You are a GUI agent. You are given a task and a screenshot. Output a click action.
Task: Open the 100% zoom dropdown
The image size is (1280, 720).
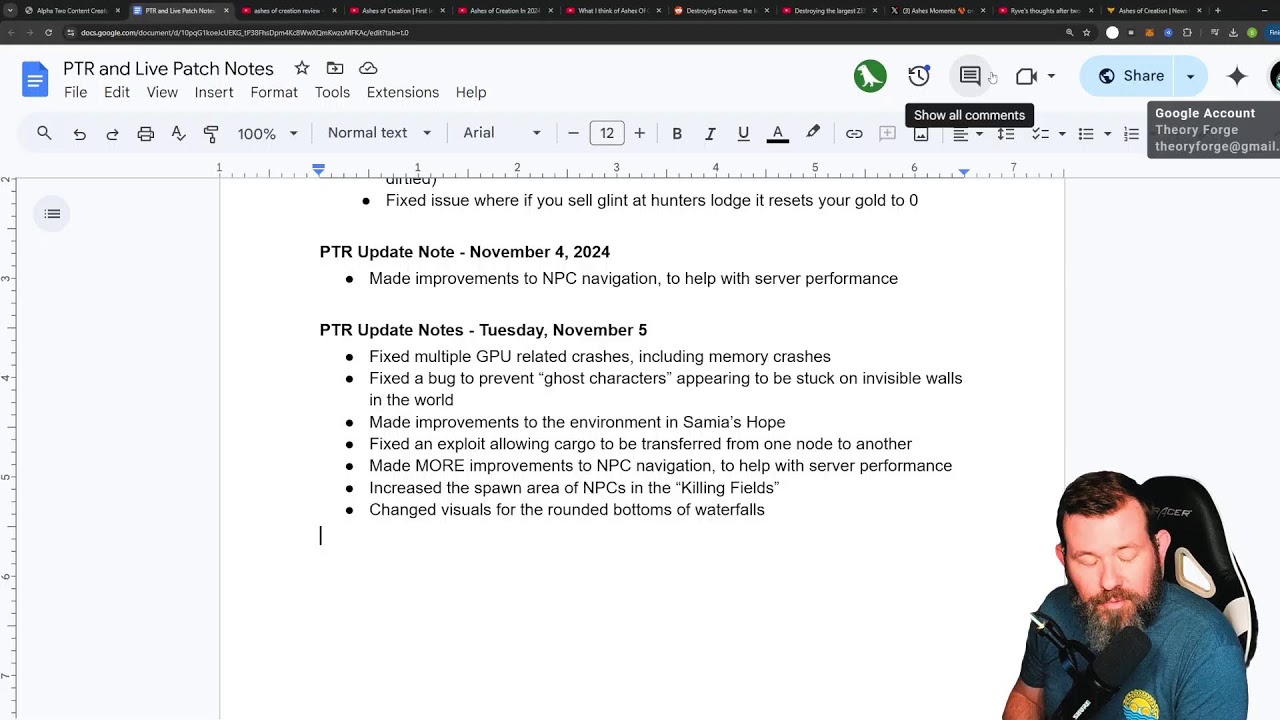(267, 133)
